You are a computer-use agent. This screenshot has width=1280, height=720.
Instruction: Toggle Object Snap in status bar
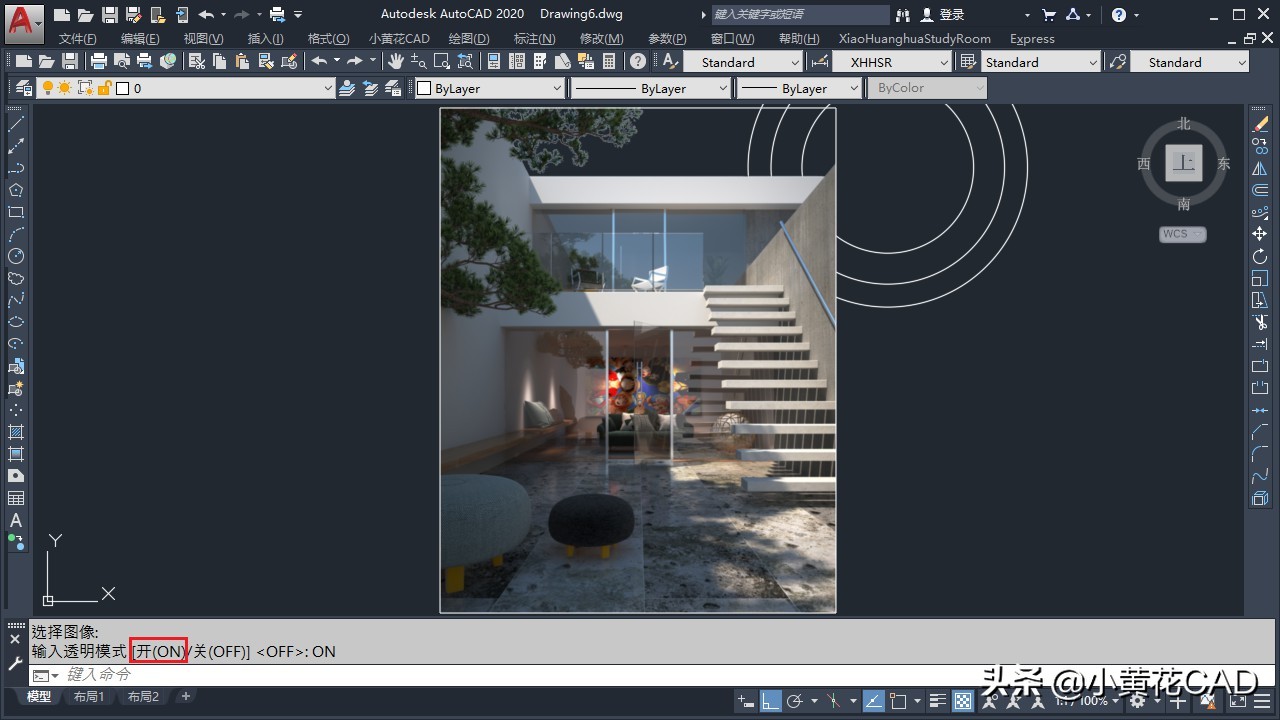point(898,701)
